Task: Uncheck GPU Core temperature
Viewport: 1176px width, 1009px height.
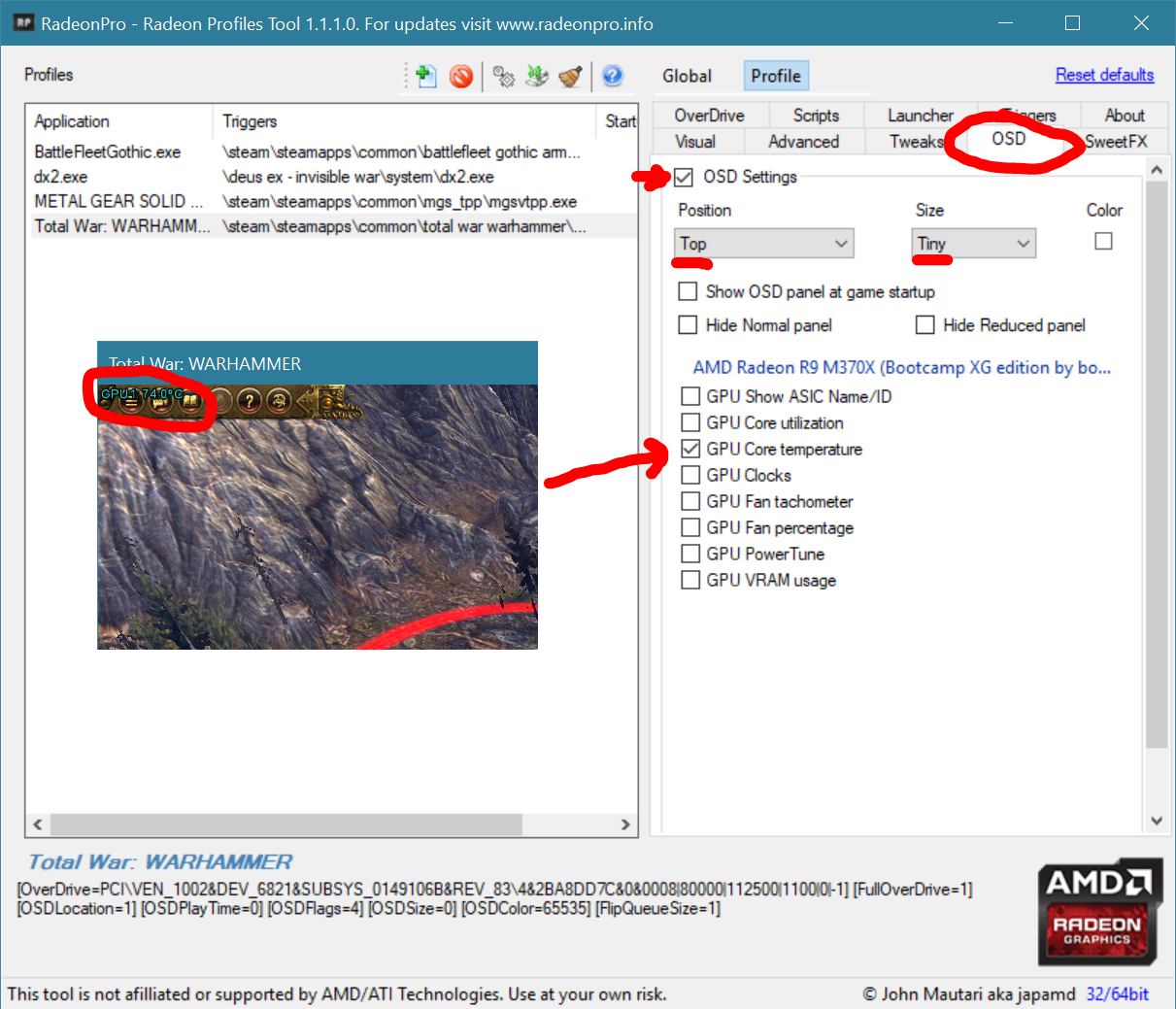Action: pos(690,449)
